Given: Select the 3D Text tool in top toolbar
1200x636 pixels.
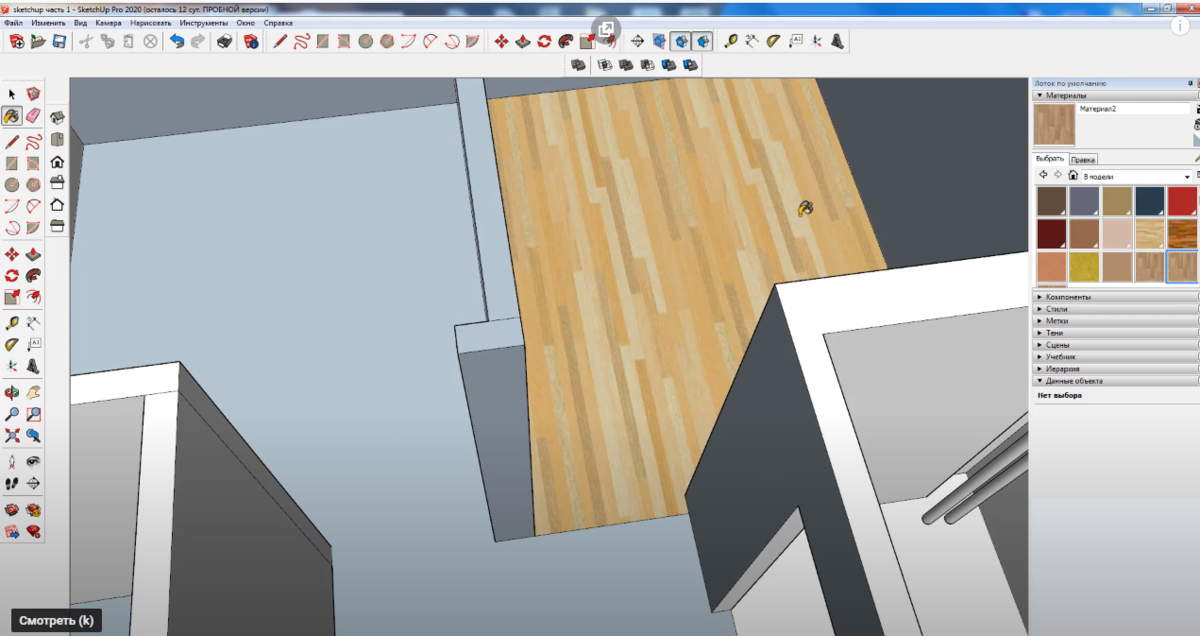Looking at the screenshot, I should click(838, 41).
